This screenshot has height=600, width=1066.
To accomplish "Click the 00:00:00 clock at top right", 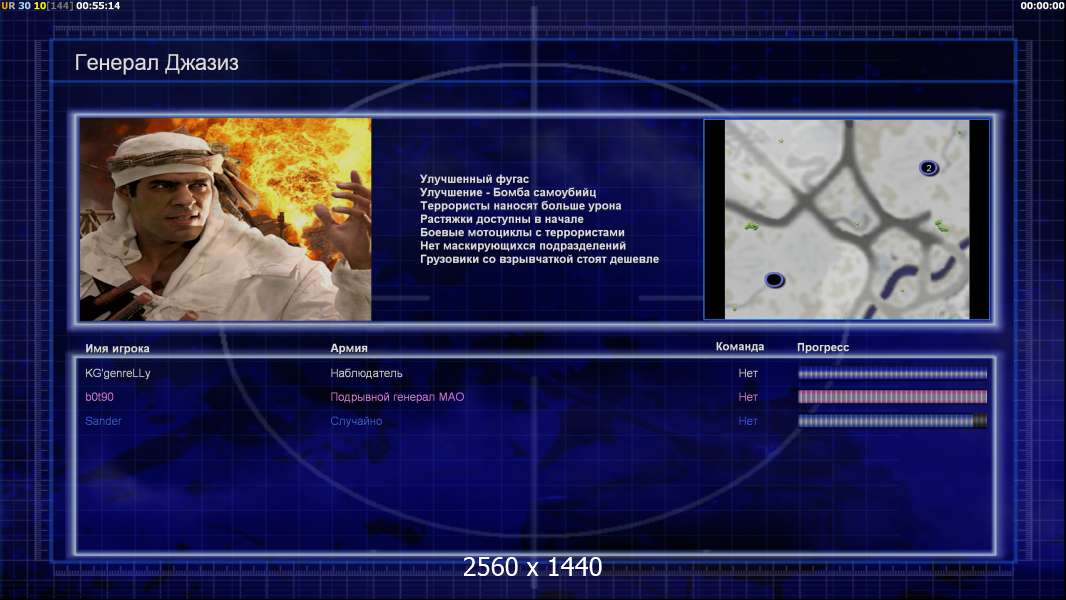I will click(x=1042, y=5).
